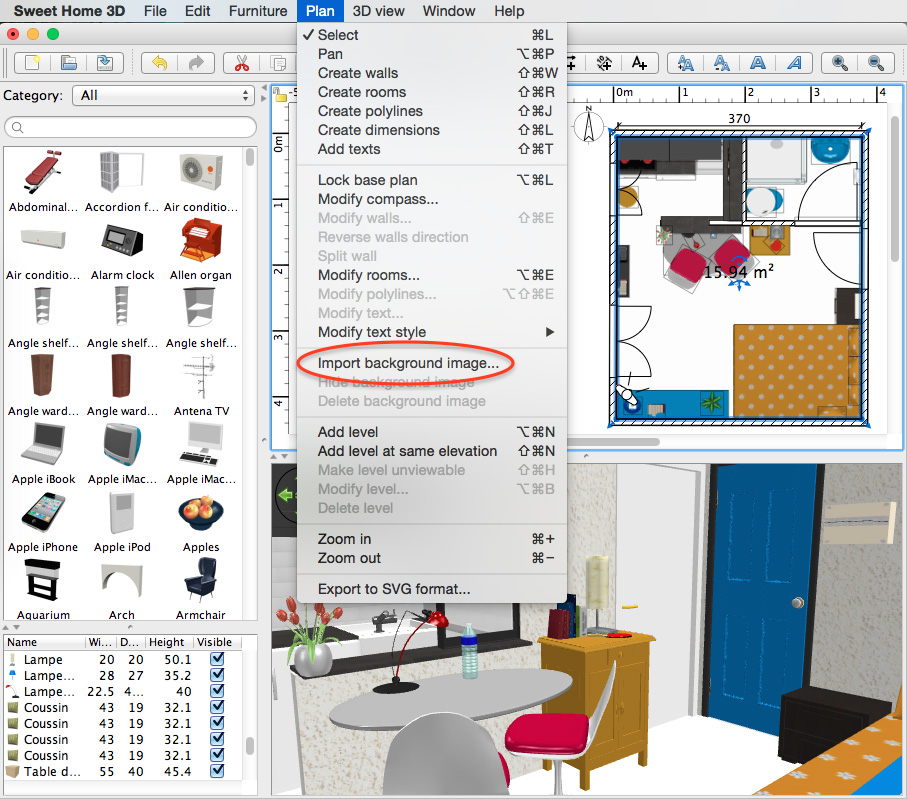Image resolution: width=907 pixels, height=799 pixels.
Task: Hide the first Lampe furniture item
Action: [217, 659]
